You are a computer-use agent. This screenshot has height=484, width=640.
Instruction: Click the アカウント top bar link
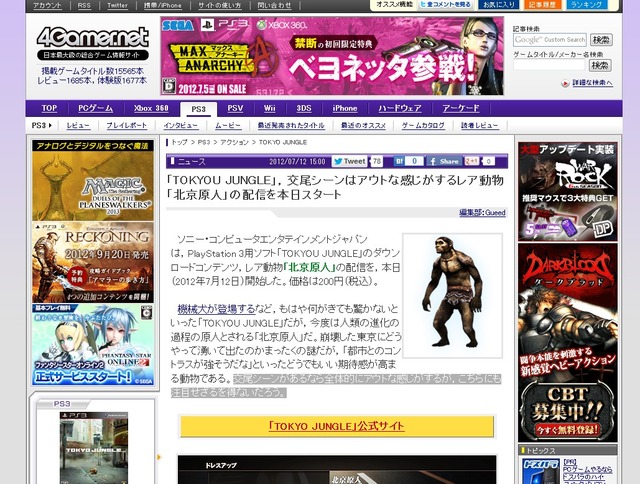pyautogui.click(x=47, y=5)
